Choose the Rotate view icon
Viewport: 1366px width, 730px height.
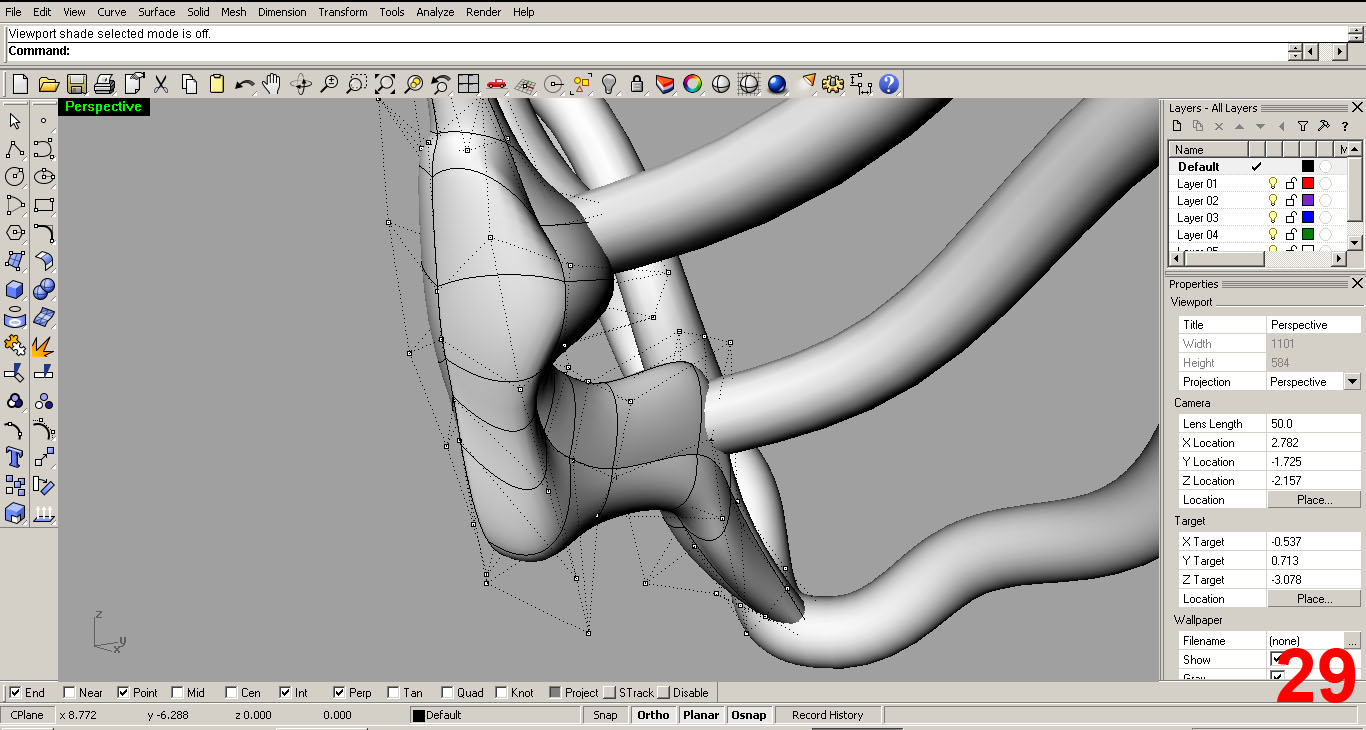301,84
